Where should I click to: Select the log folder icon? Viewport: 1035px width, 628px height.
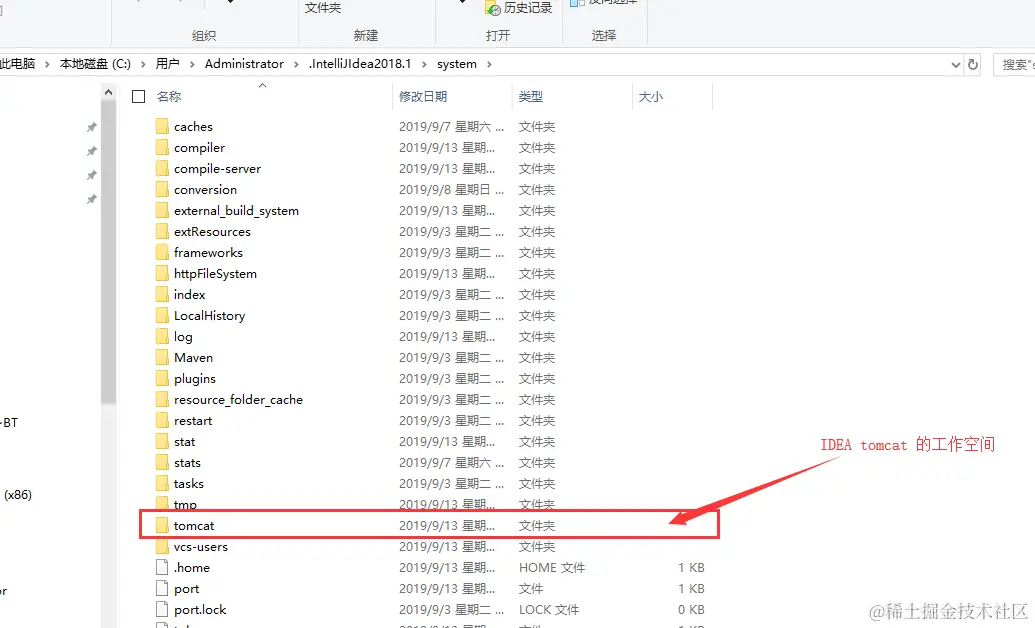pyautogui.click(x=162, y=337)
